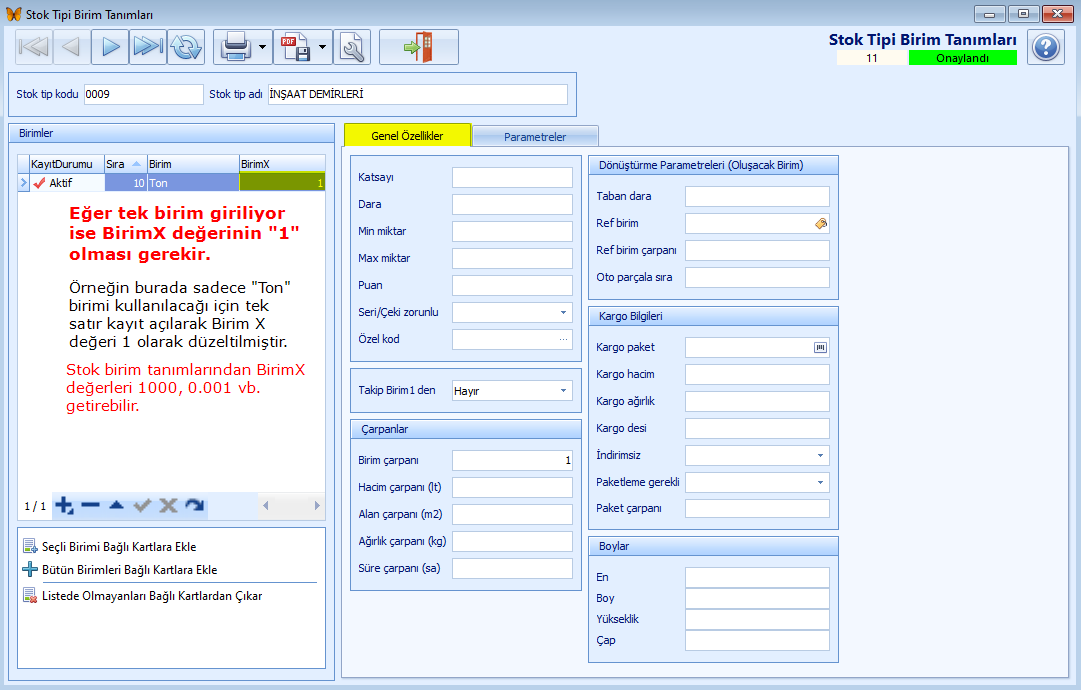Go to first record arrow
1081x690 pixels.
tap(33, 47)
